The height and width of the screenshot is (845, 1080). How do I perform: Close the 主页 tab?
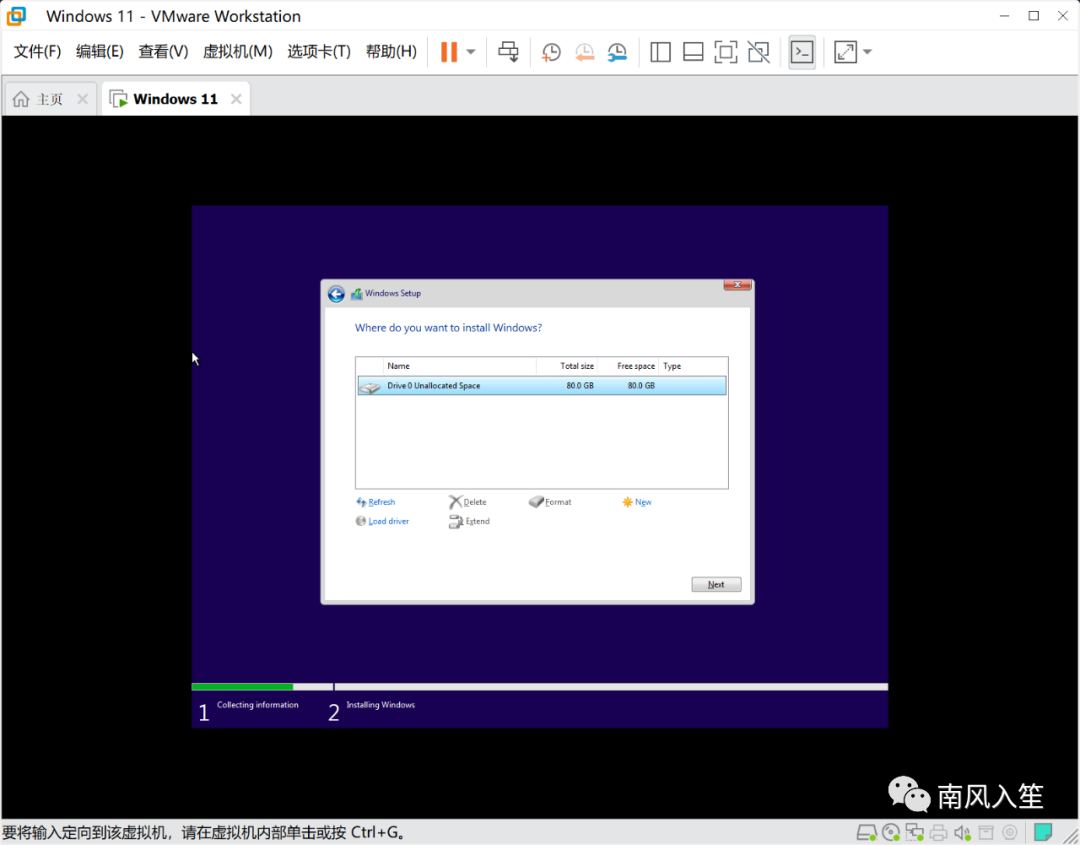[83, 99]
